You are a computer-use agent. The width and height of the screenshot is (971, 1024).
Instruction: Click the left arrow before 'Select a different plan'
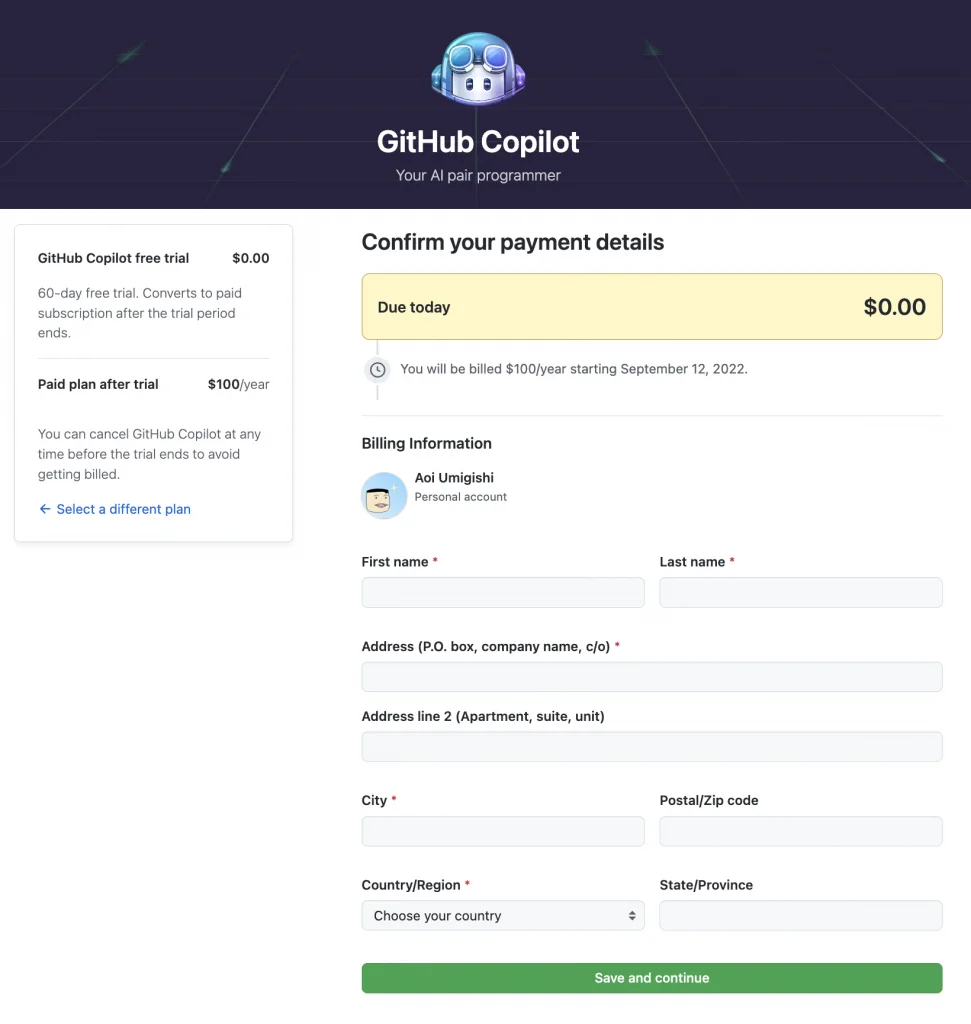(44, 509)
